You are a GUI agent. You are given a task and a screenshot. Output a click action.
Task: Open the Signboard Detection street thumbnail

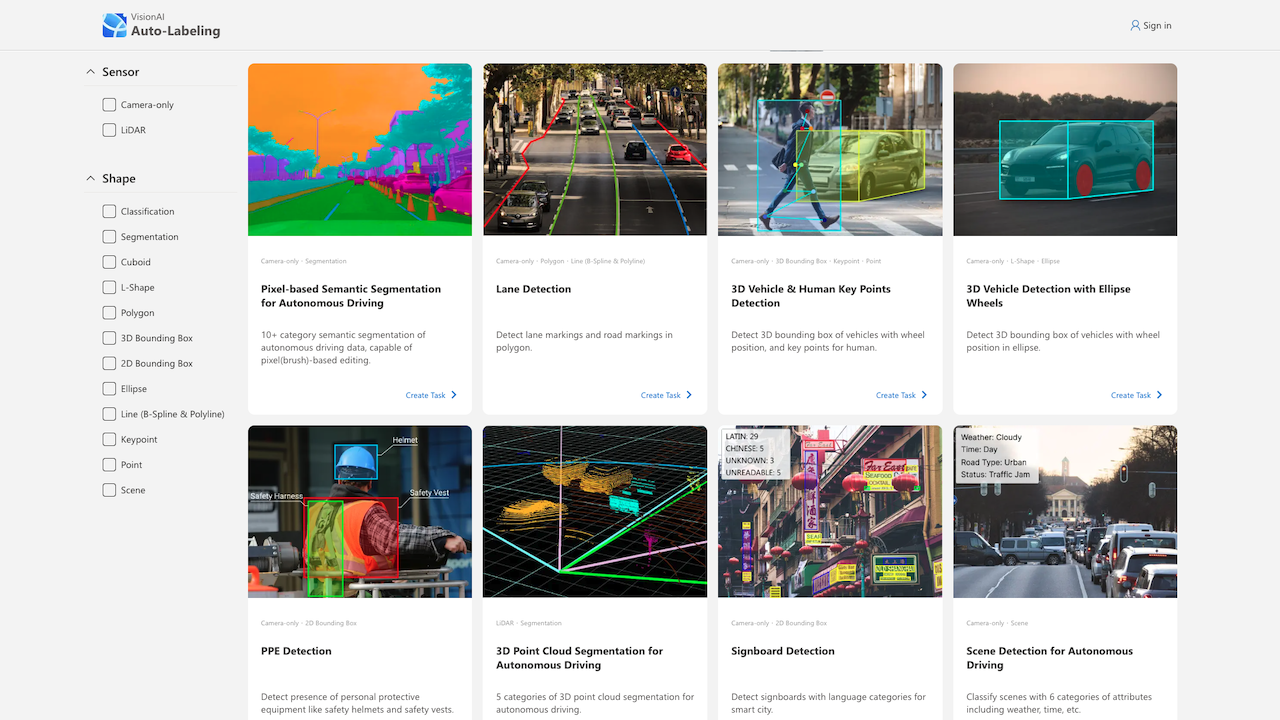pos(830,512)
